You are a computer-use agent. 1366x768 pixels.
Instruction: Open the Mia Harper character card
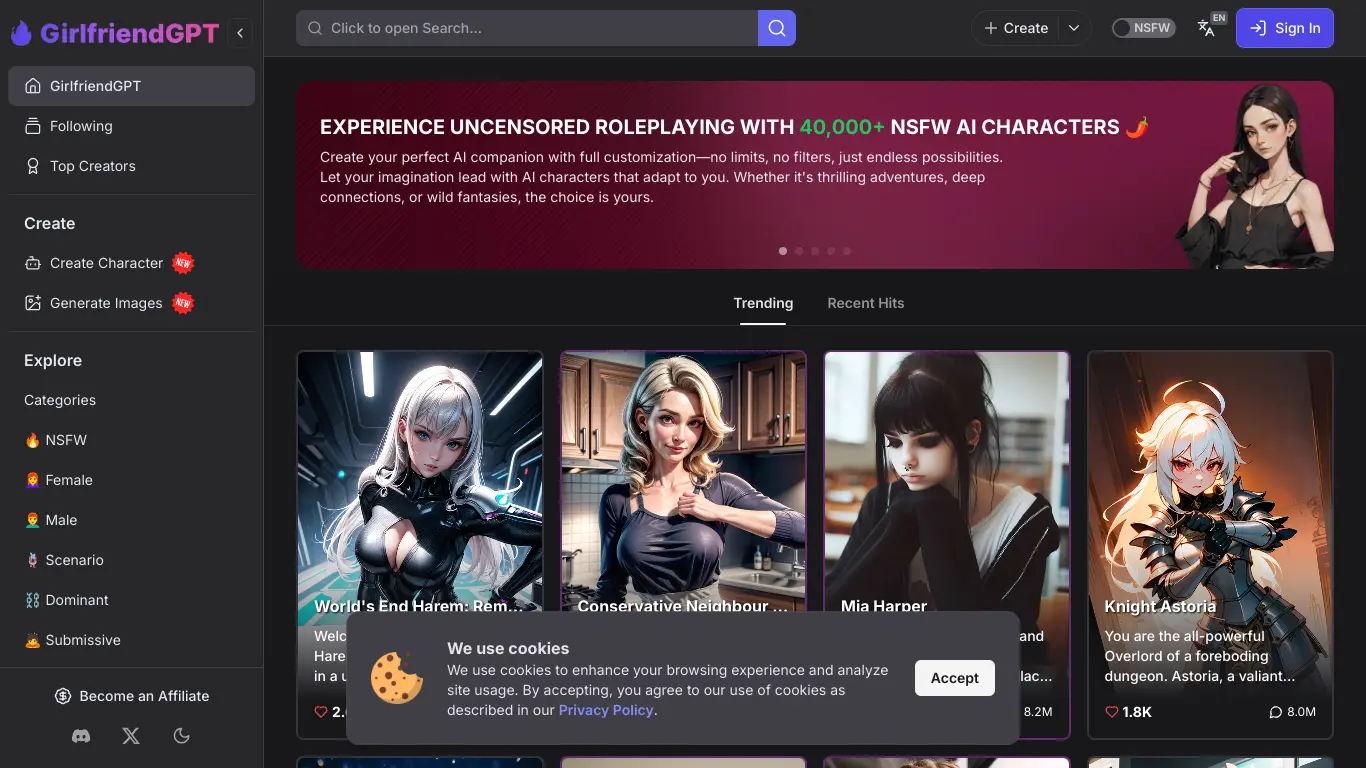(x=947, y=544)
